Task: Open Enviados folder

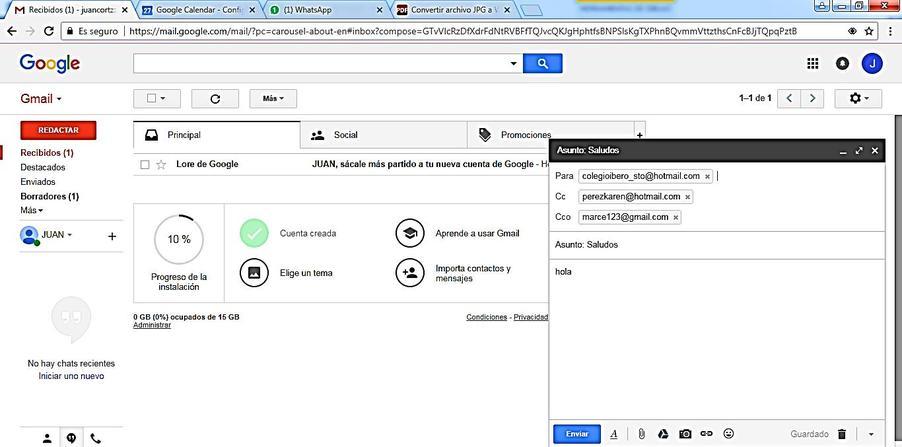Action: 38,182
